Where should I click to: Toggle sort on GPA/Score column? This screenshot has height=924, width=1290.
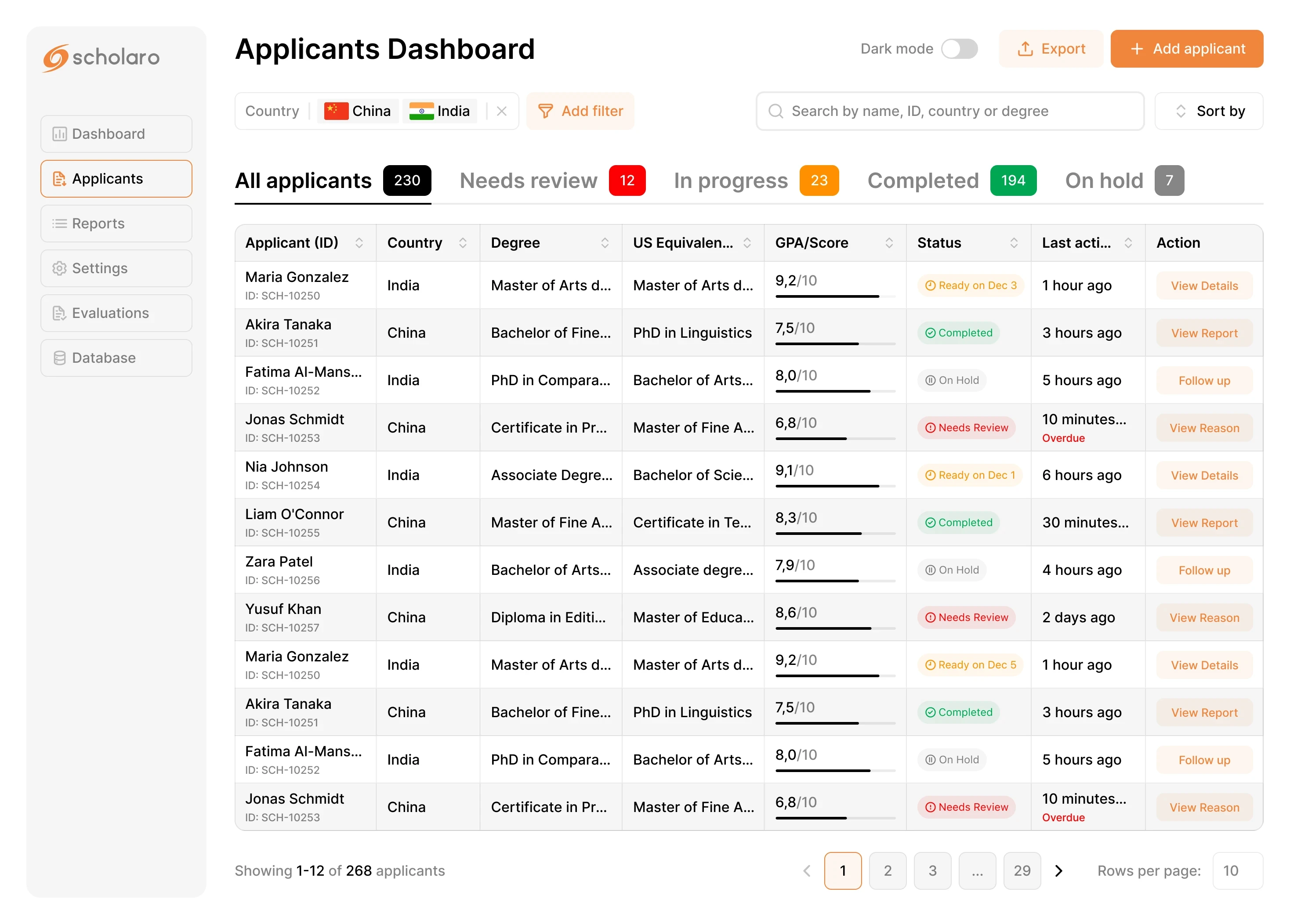[889, 243]
